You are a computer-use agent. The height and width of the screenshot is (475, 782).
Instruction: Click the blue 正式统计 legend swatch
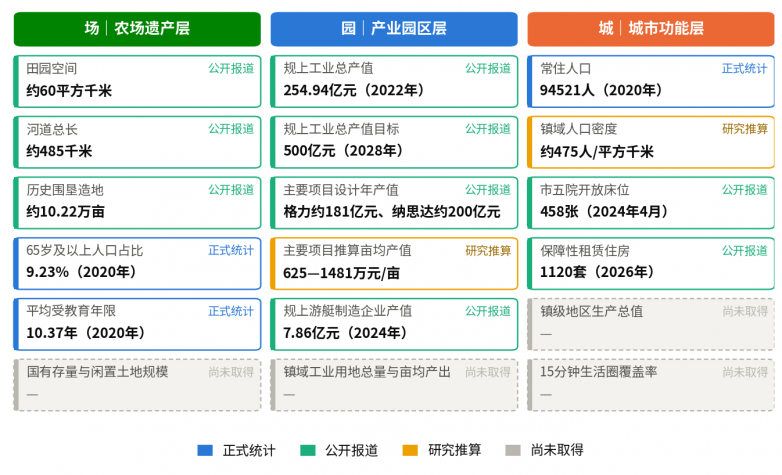tap(205, 451)
